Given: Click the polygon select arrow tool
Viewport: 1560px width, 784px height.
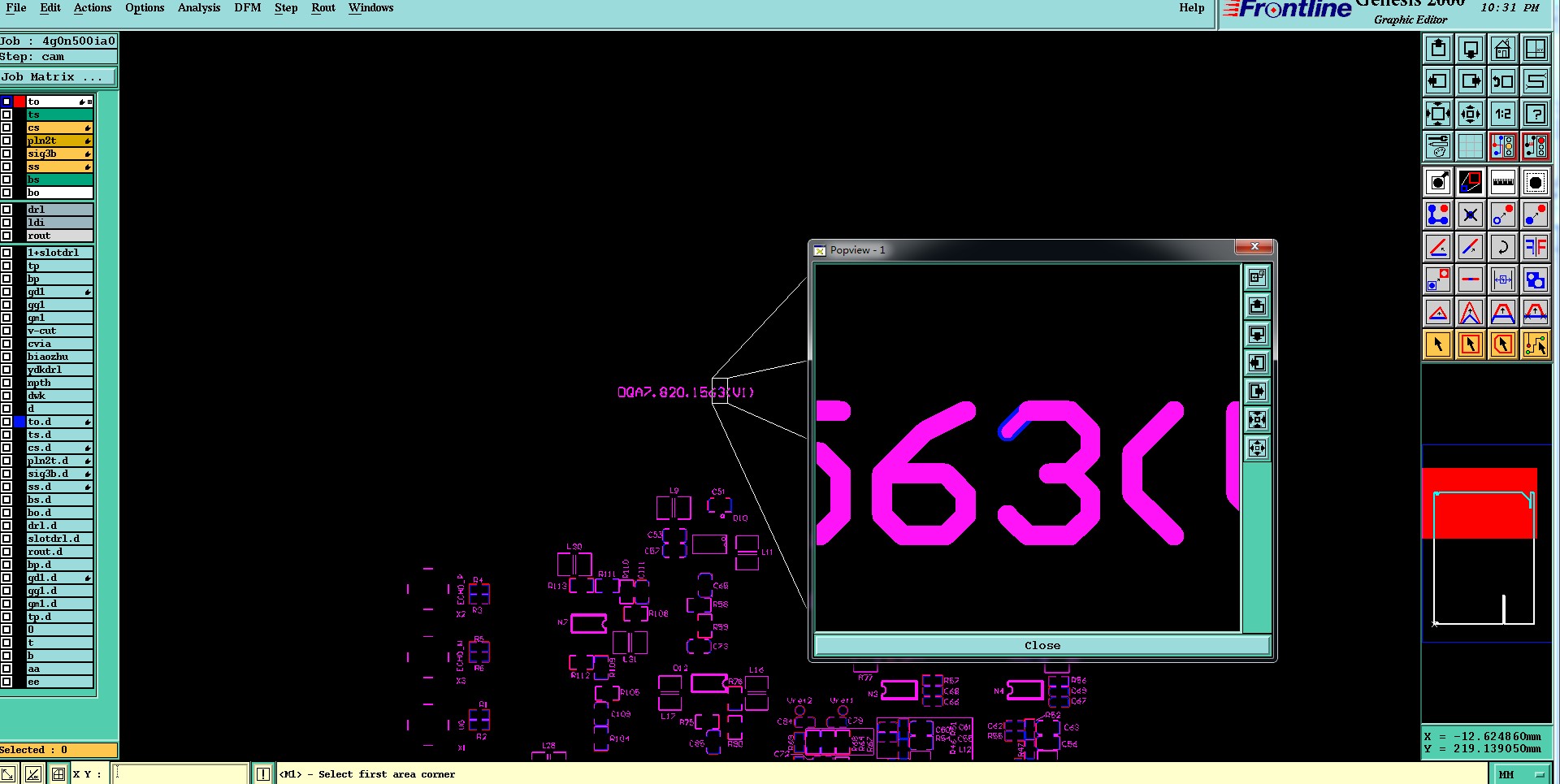Looking at the screenshot, I should tap(1503, 344).
